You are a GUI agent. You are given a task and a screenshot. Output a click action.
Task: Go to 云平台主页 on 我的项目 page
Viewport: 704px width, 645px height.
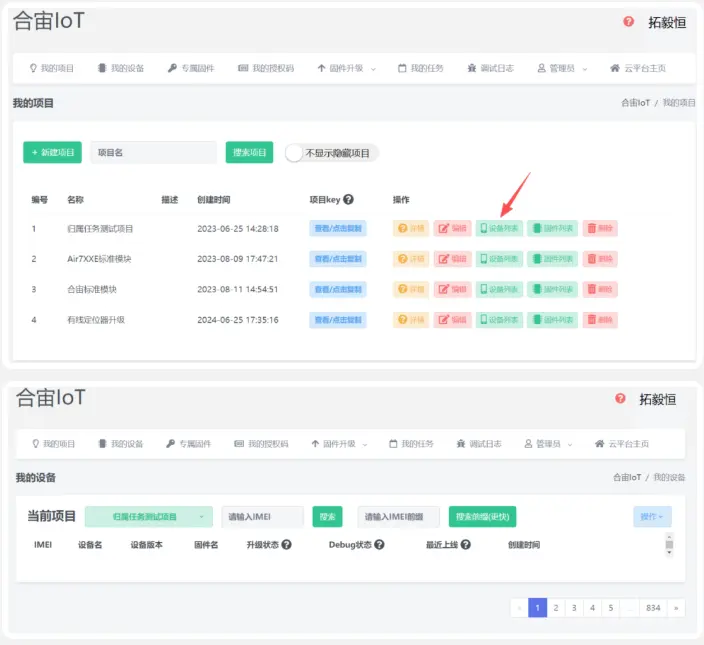coord(638,68)
